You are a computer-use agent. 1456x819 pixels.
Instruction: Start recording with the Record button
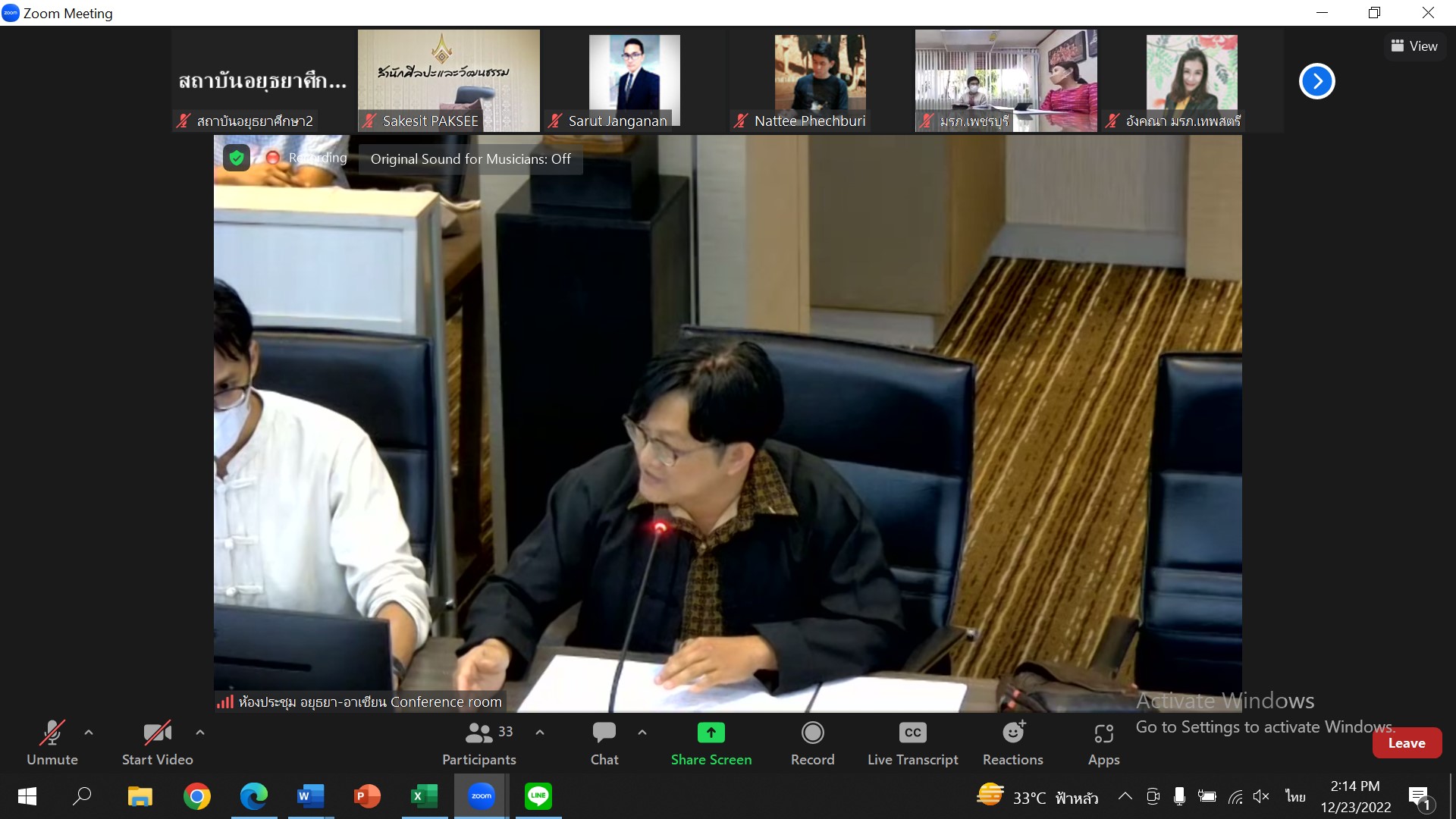click(x=812, y=743)
